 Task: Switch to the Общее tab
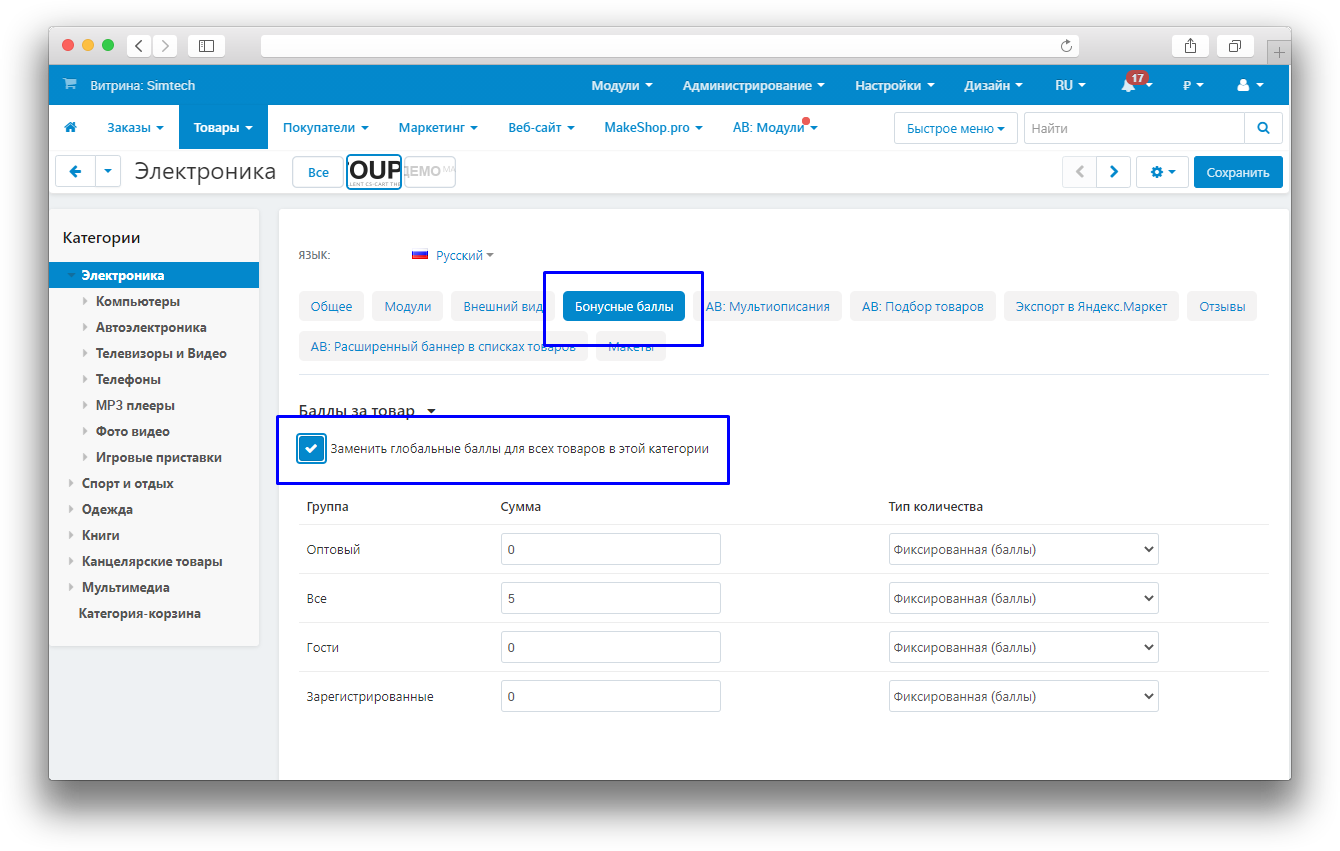coord(331,306)
